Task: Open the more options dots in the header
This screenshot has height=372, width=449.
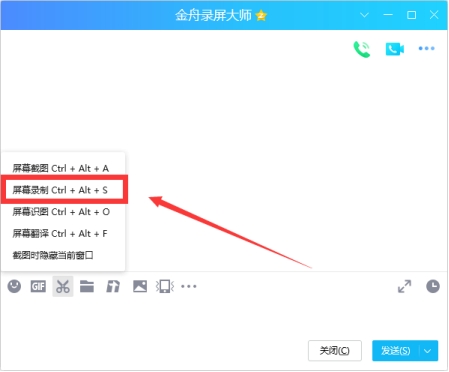Action: pos(427,48)
